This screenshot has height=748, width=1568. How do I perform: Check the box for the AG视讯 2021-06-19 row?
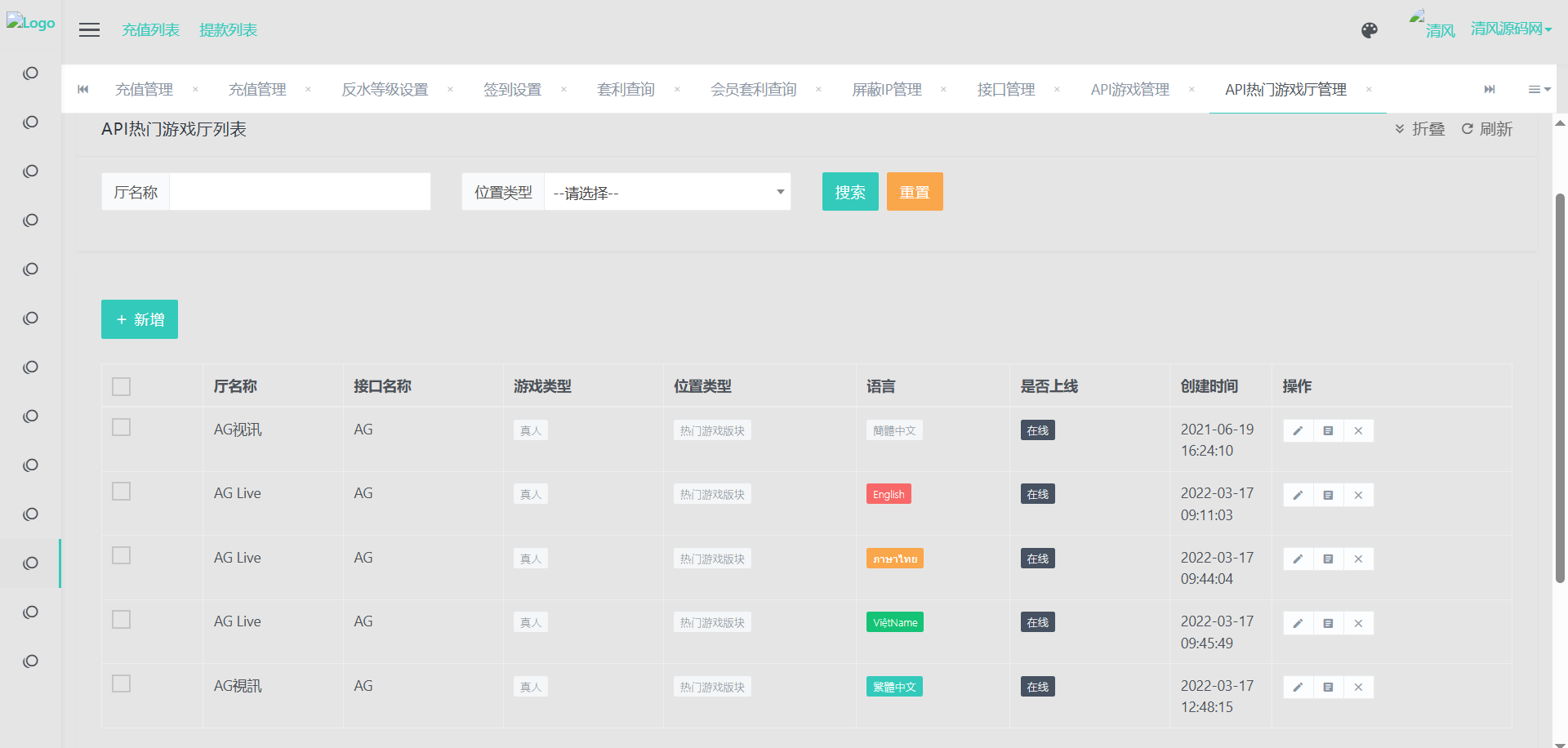[x=121, y=427]
